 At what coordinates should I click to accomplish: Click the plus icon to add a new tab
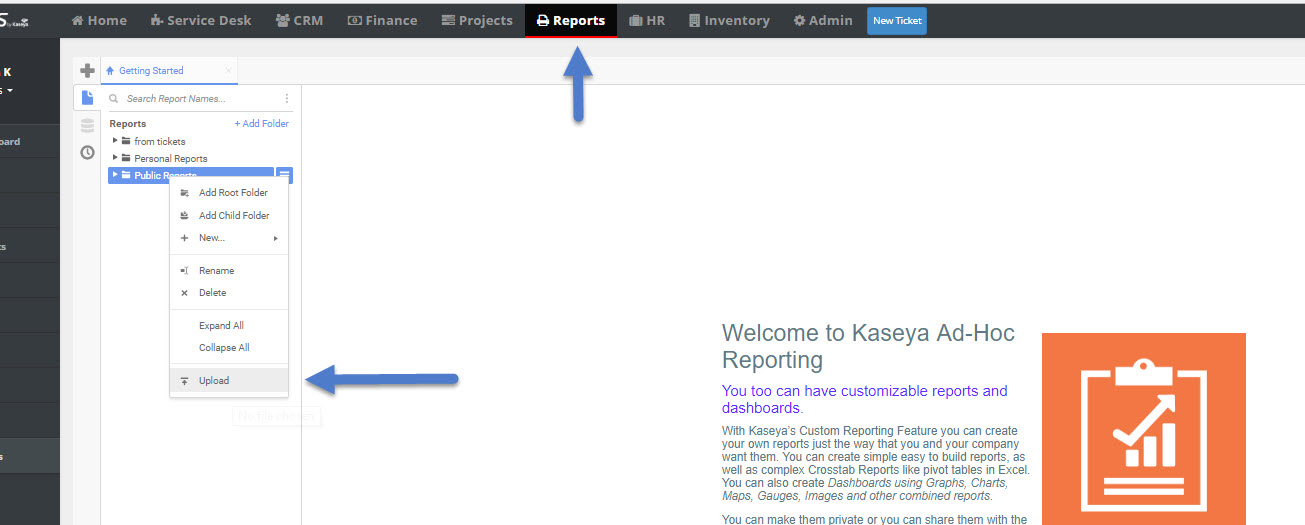87,70
